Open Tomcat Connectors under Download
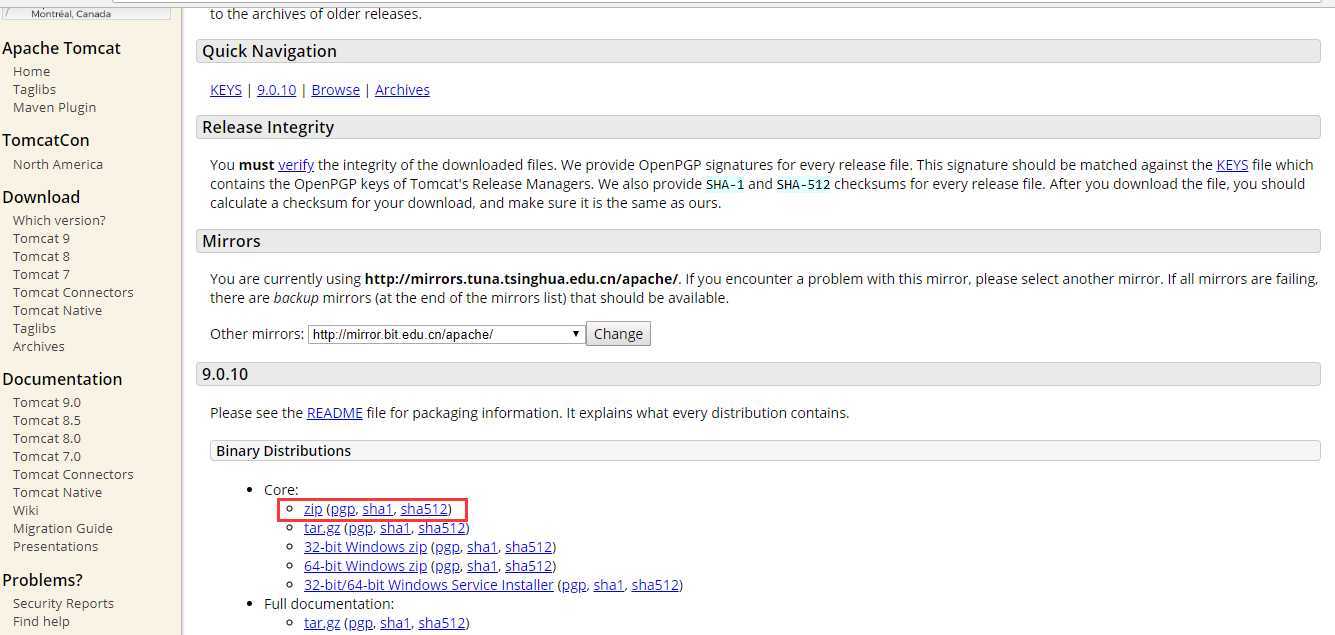1335x635 pixels. click(73, 292)
